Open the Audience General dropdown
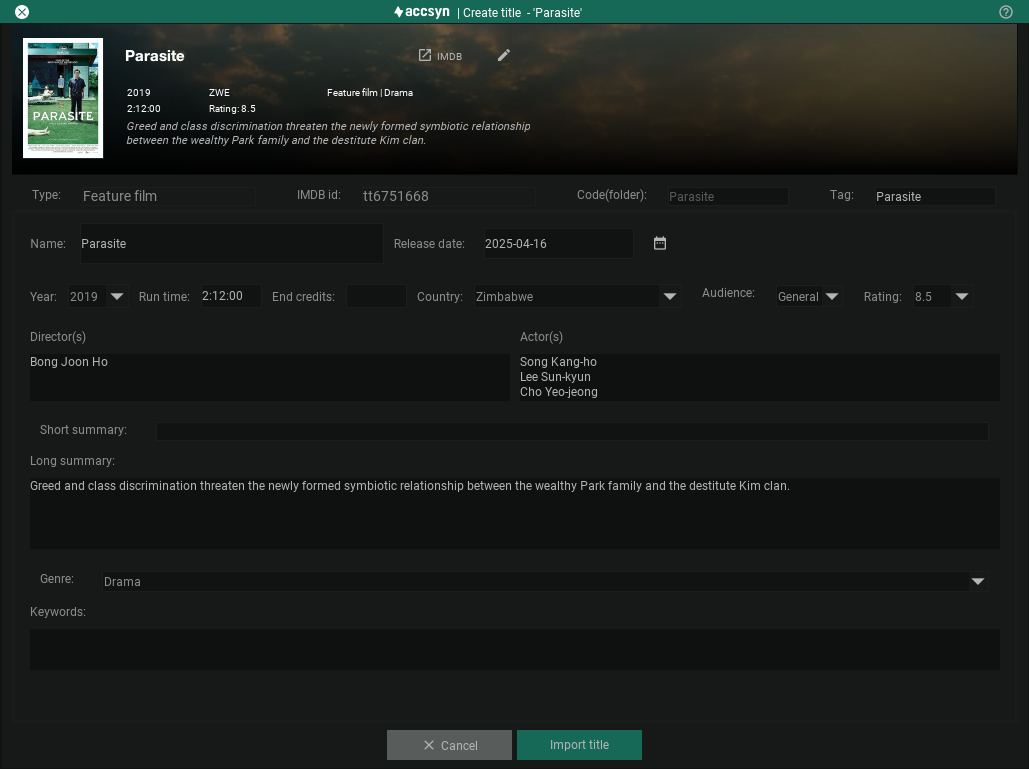 808,297
